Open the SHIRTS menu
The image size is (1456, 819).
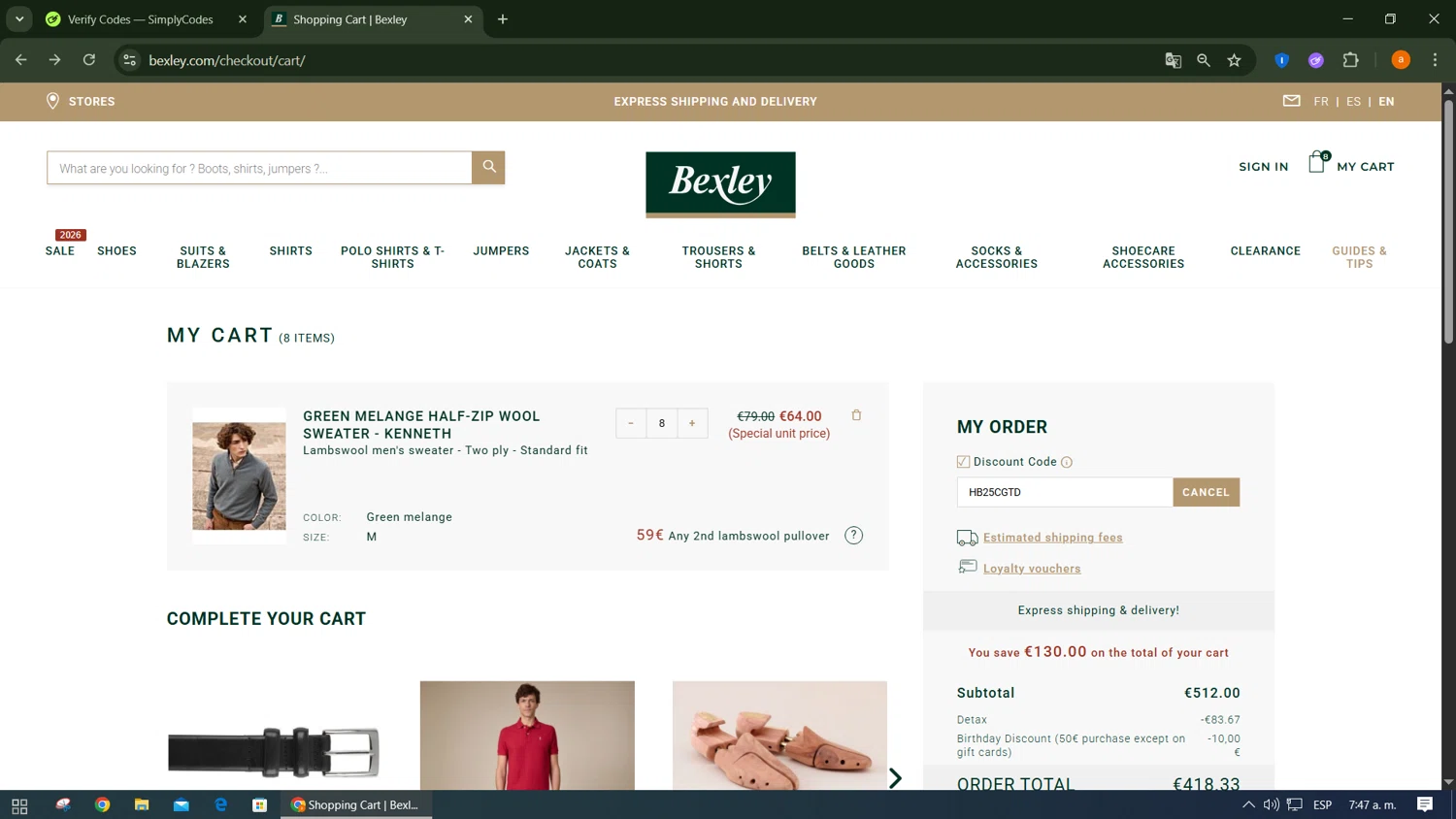pos(291,250)
